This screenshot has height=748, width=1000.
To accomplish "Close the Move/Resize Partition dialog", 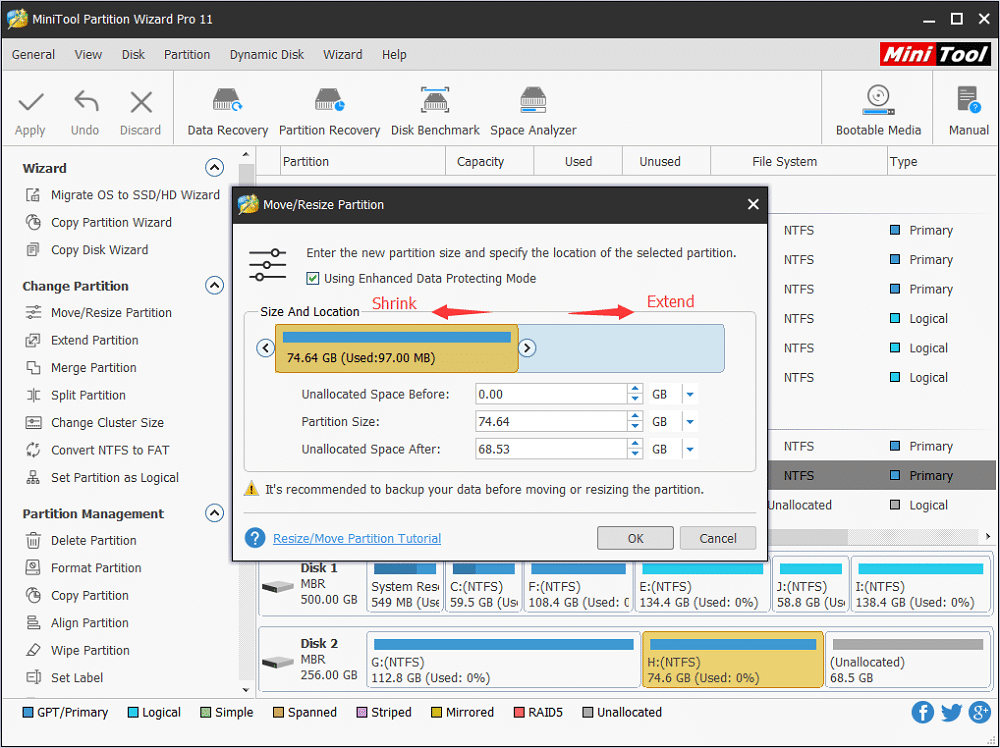I will 753,204.
